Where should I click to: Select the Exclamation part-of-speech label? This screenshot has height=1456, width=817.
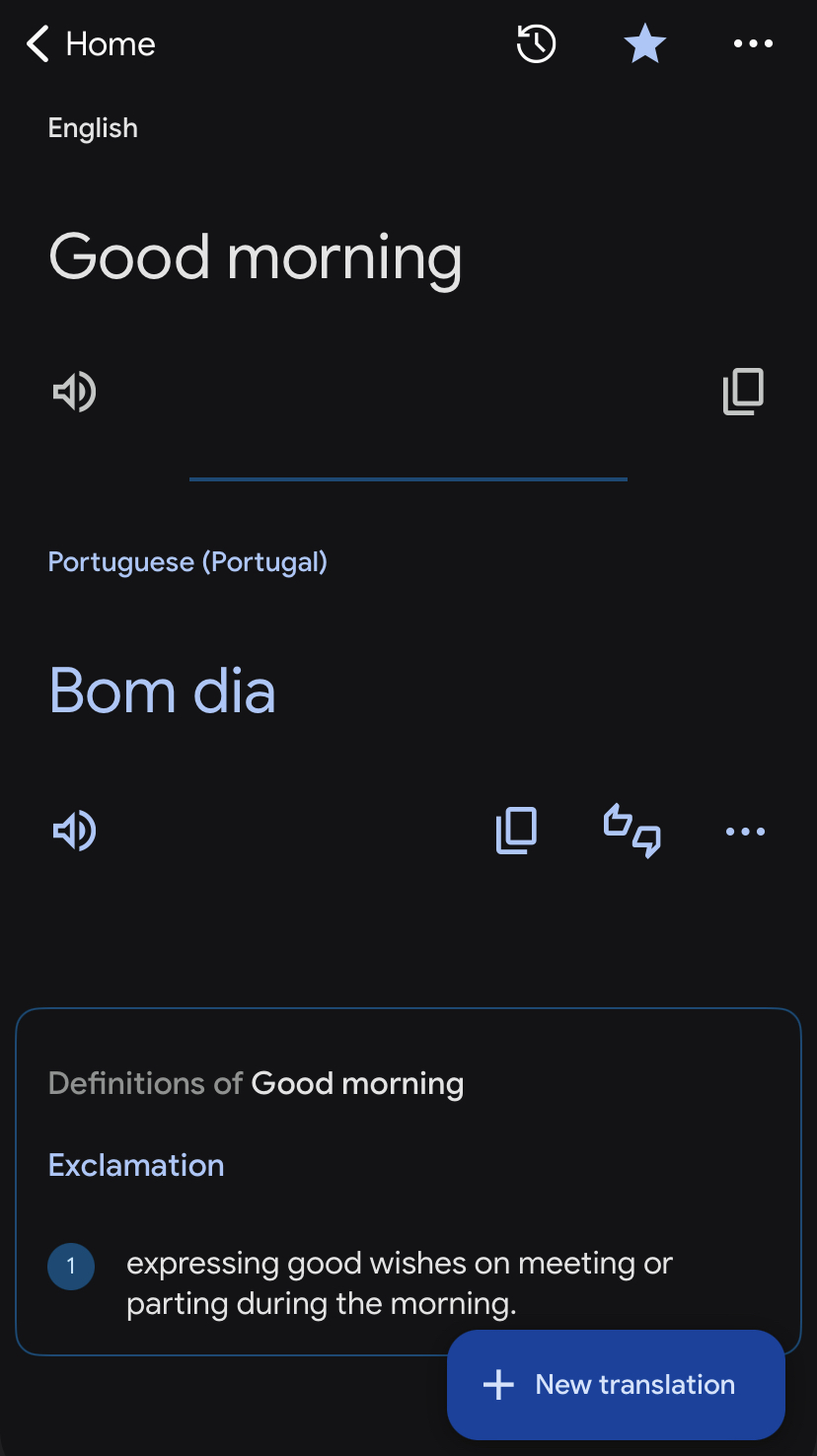click(136, 1165)
